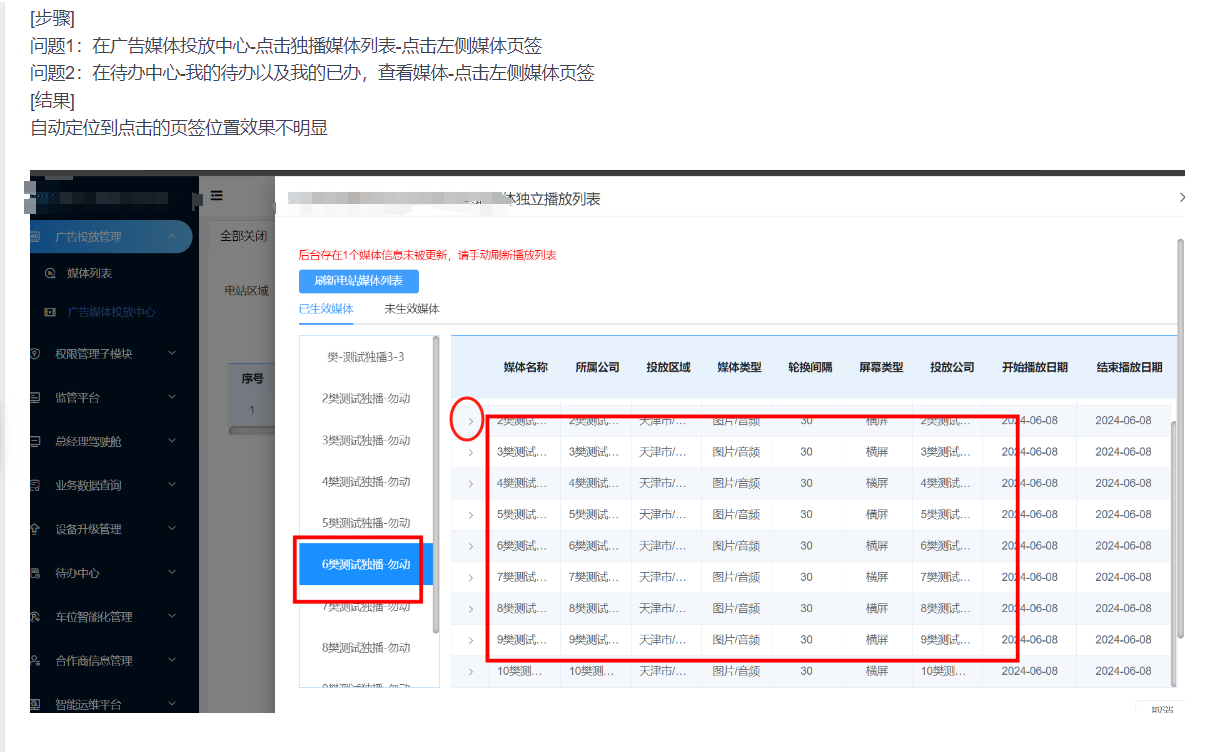The image size is (1208, 752).
Task: Expand the 3樊测试 table row arrow
Action: pyautogui.click(x=471, y=452)
